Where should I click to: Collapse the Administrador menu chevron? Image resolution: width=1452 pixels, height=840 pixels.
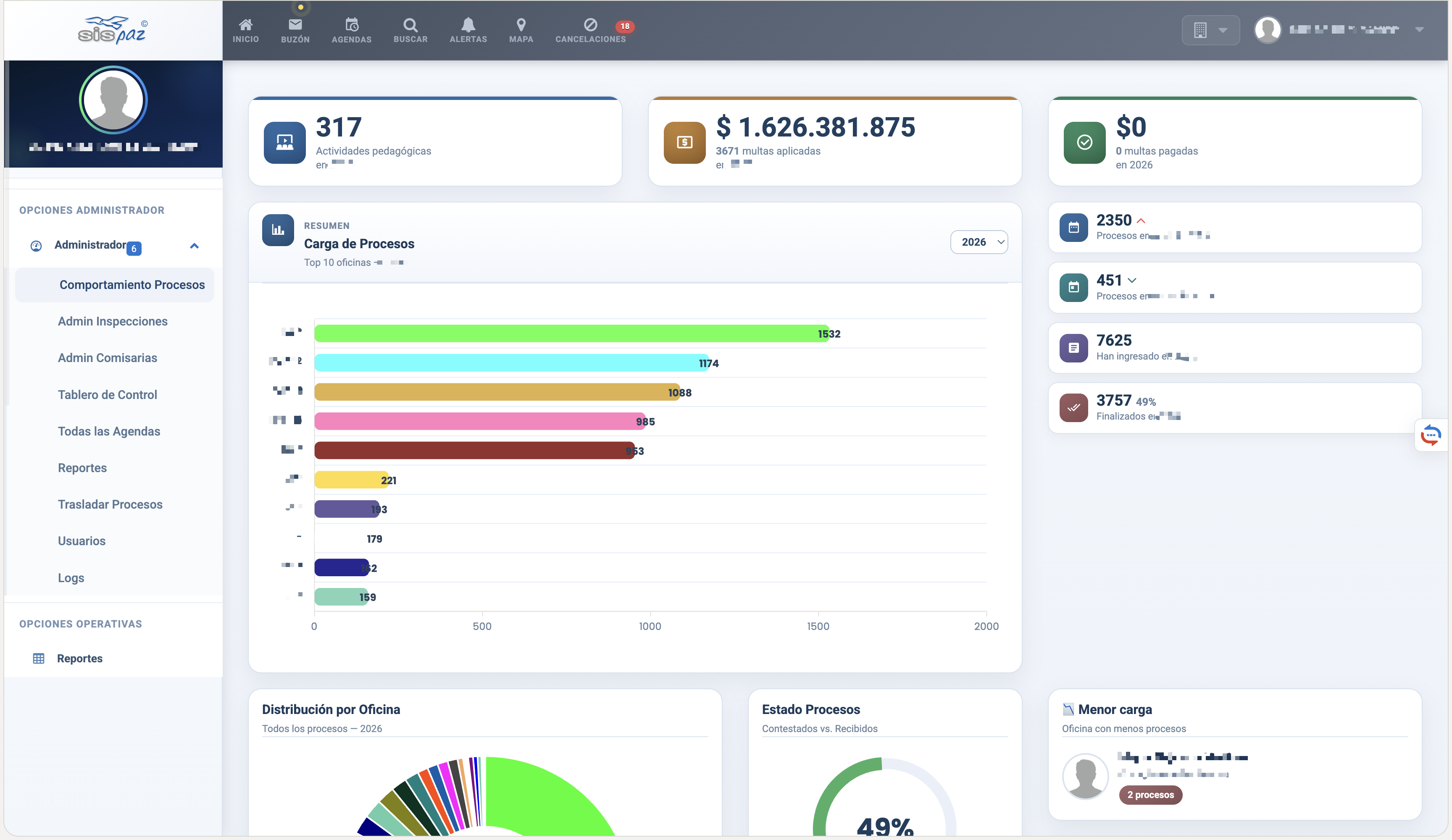(x=194, y=246)
